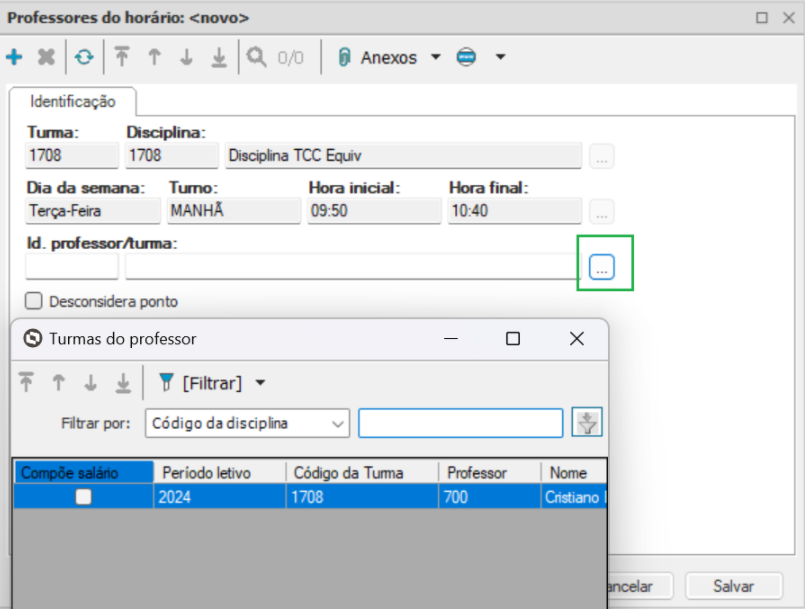Open the Id. professor/turma lookup button

(x=602, y=267)
